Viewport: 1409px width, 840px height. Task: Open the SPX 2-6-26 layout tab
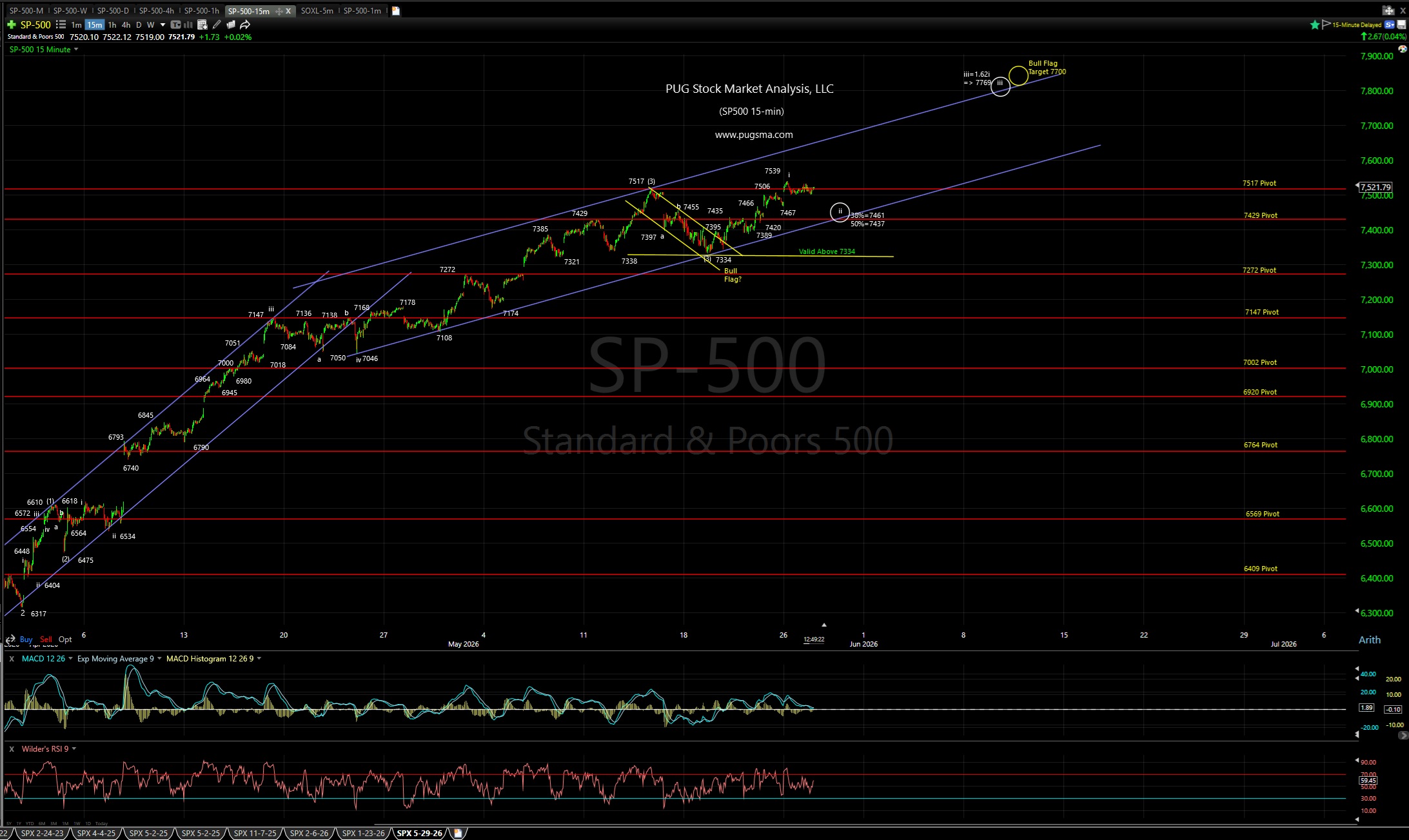[310, 833]
